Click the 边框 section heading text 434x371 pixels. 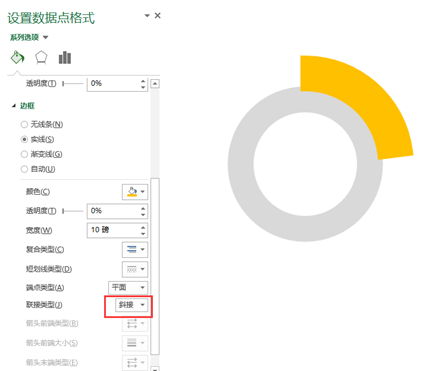(x=27, y=106)
